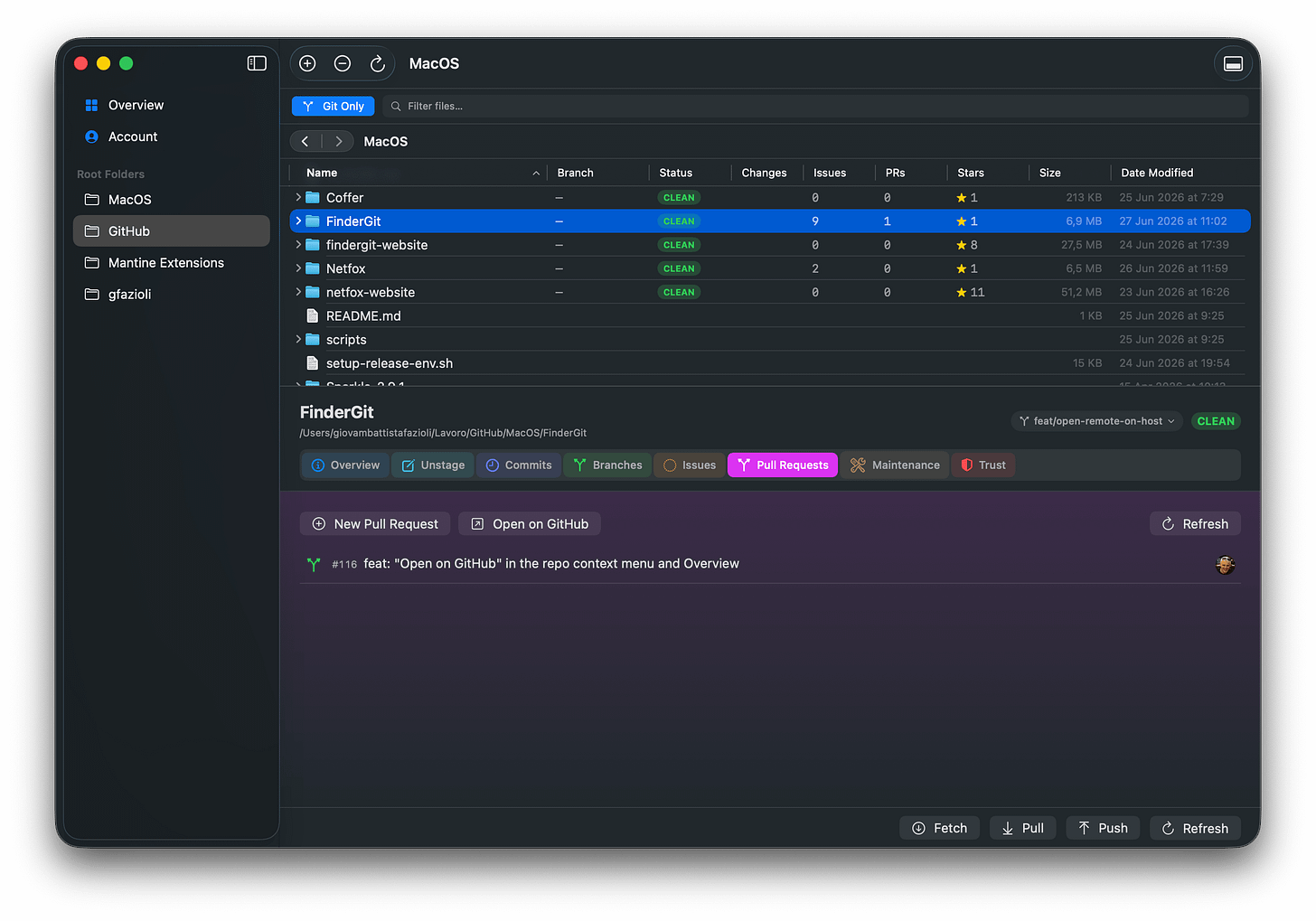The image size is (1316, 921).
Task: Click the README.md file icon
Action: pyautogui.click(x=313, y=315)
